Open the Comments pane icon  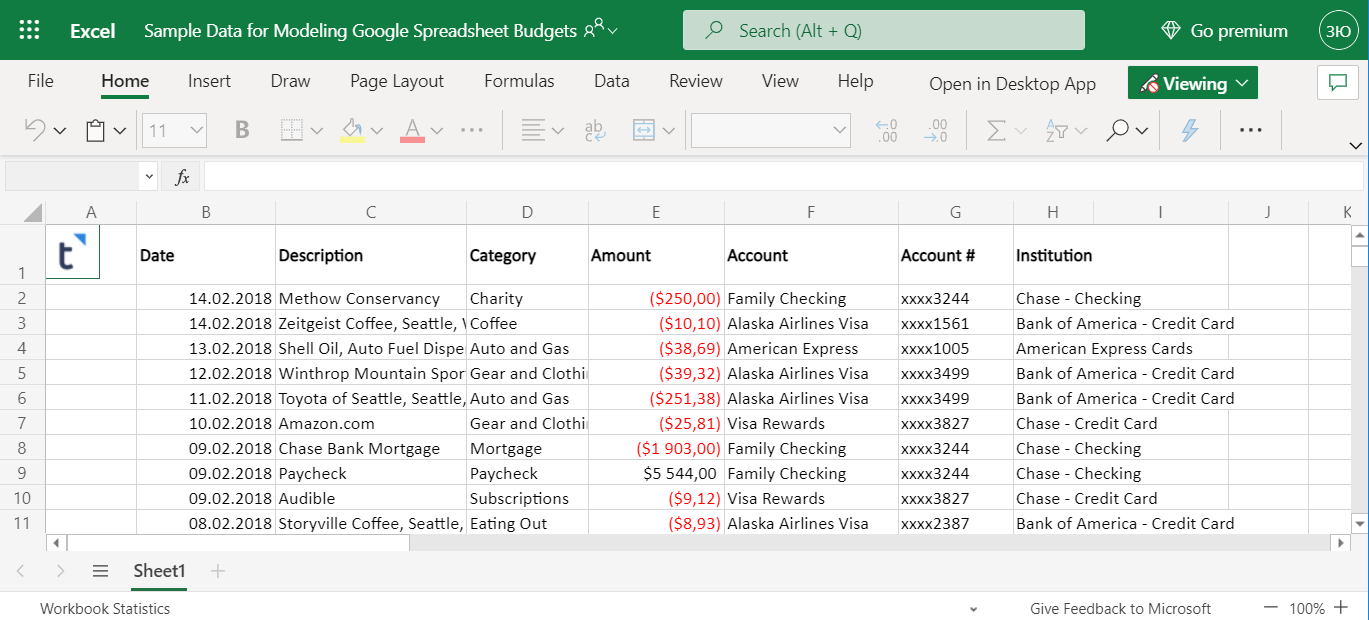(x=1337, y=83)
